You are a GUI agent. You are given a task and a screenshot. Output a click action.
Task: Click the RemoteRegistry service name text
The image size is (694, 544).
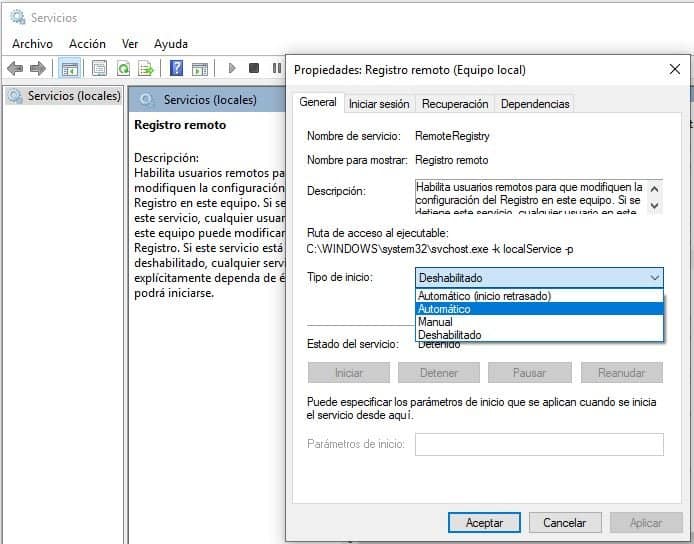(452, 136)
